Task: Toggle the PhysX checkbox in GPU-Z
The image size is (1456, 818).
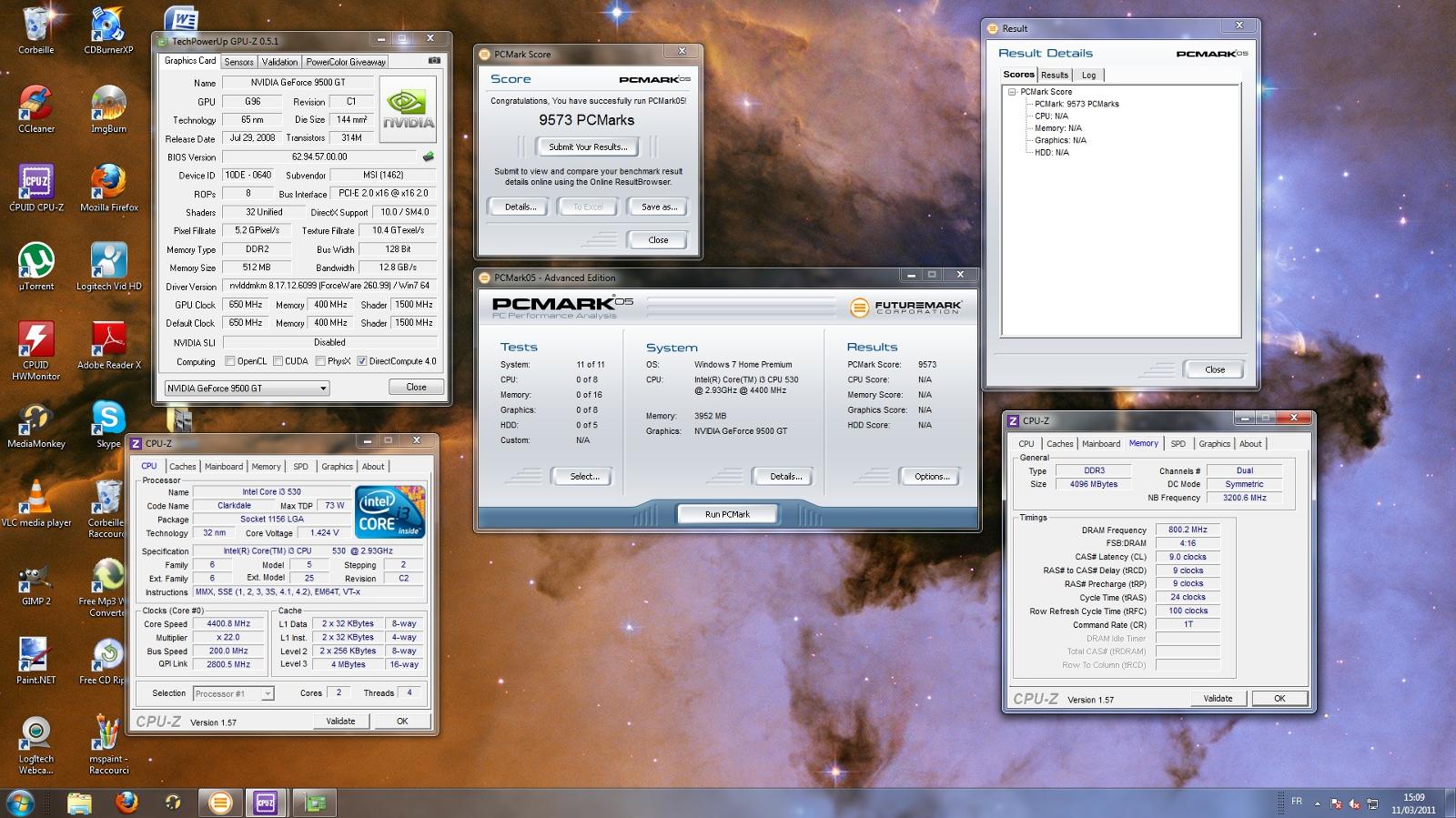Action: tap(320, 361)
